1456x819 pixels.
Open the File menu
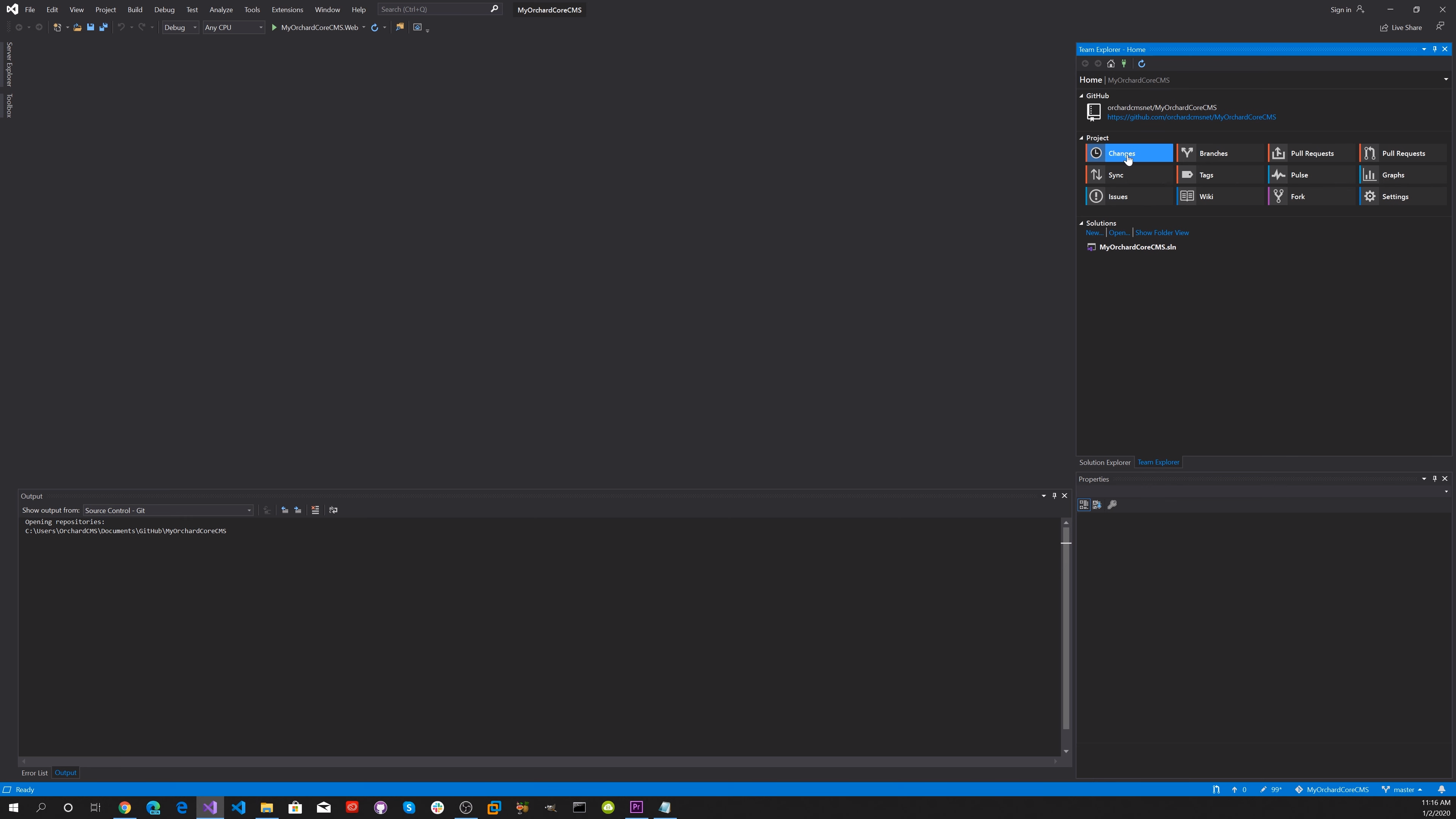tap(30, 9)
